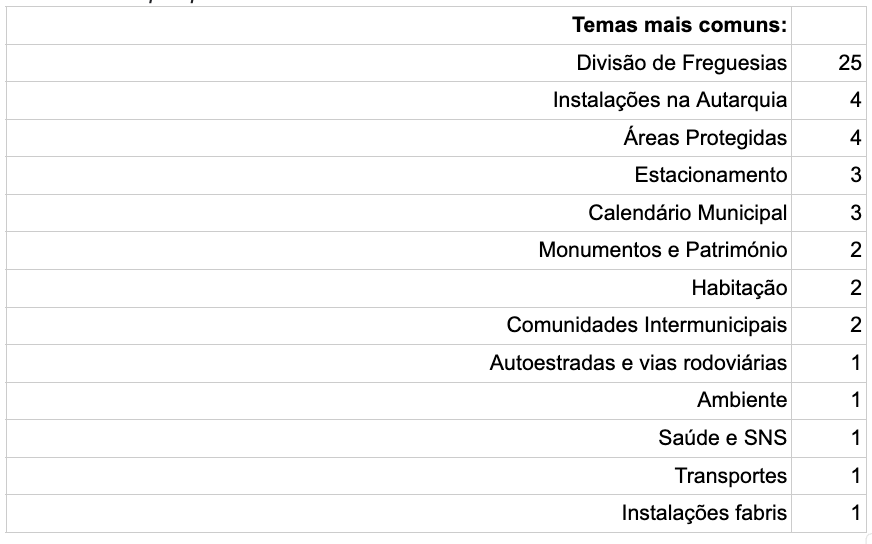Click the 'Monumentos e Património' cell
872x544 pixels.
[663, 251]
